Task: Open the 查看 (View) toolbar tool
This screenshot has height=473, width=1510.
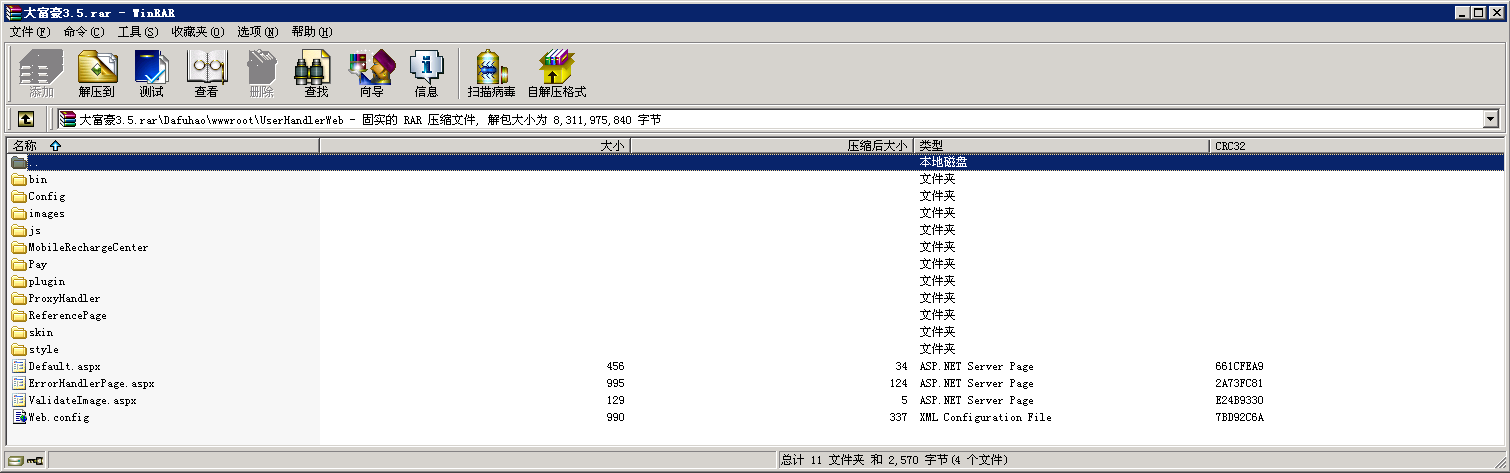Action: click(x=206, y=73)
